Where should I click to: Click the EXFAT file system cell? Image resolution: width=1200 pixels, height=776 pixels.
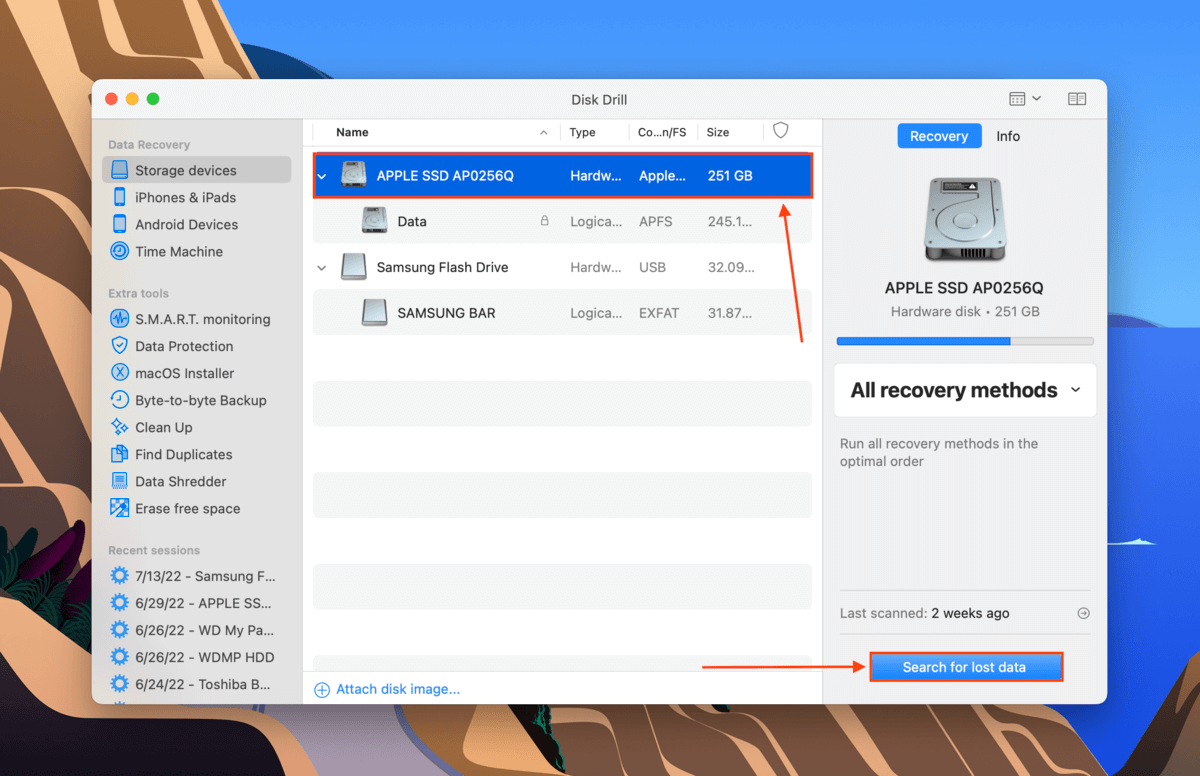(658, 313)
